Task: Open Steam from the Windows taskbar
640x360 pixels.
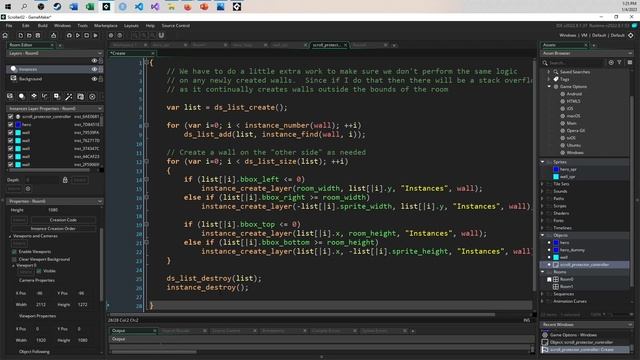Action: click(x=57, y=7)
